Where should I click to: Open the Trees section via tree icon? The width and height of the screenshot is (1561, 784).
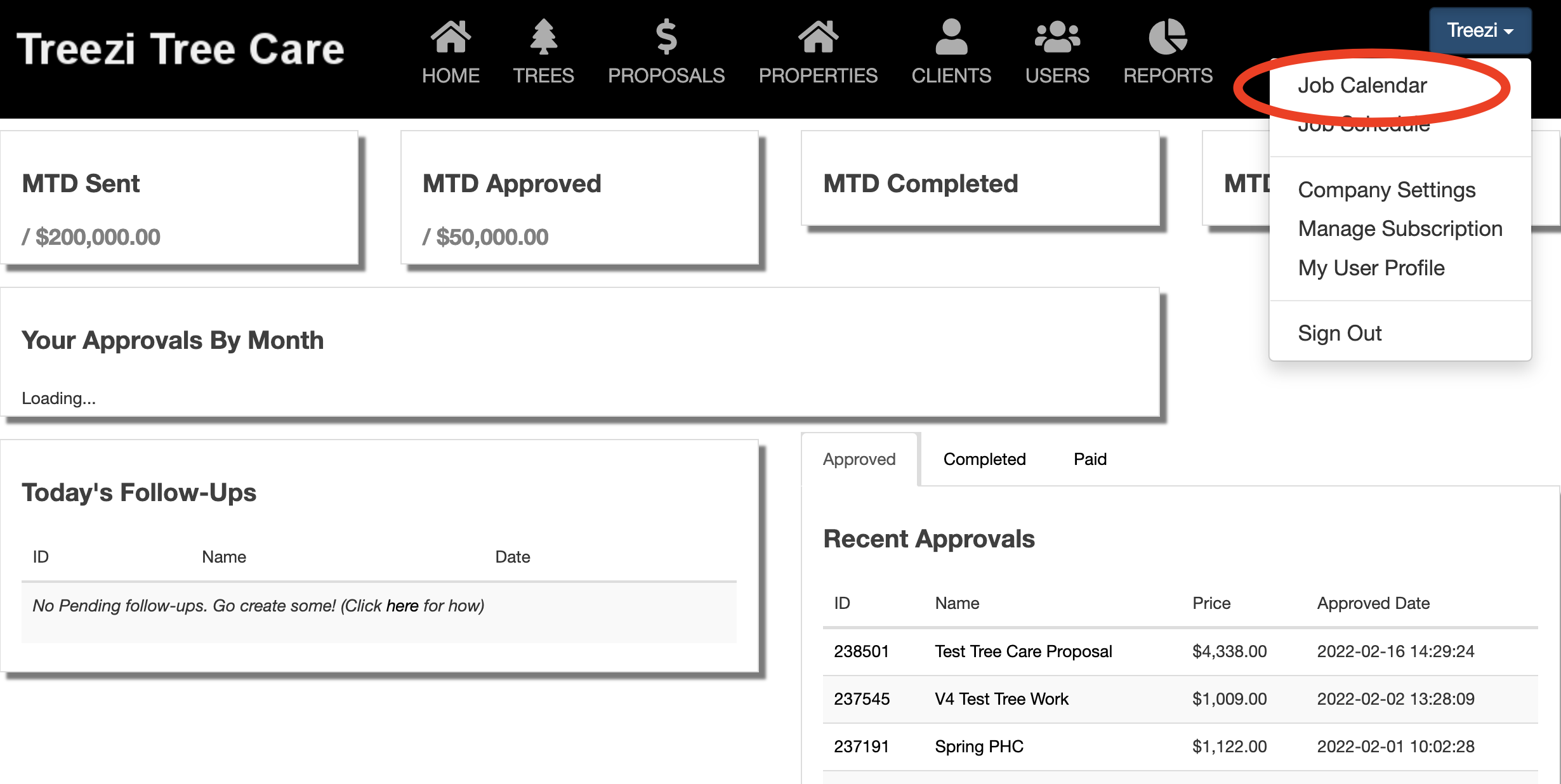pyautogui.click(x=543, y=37)
